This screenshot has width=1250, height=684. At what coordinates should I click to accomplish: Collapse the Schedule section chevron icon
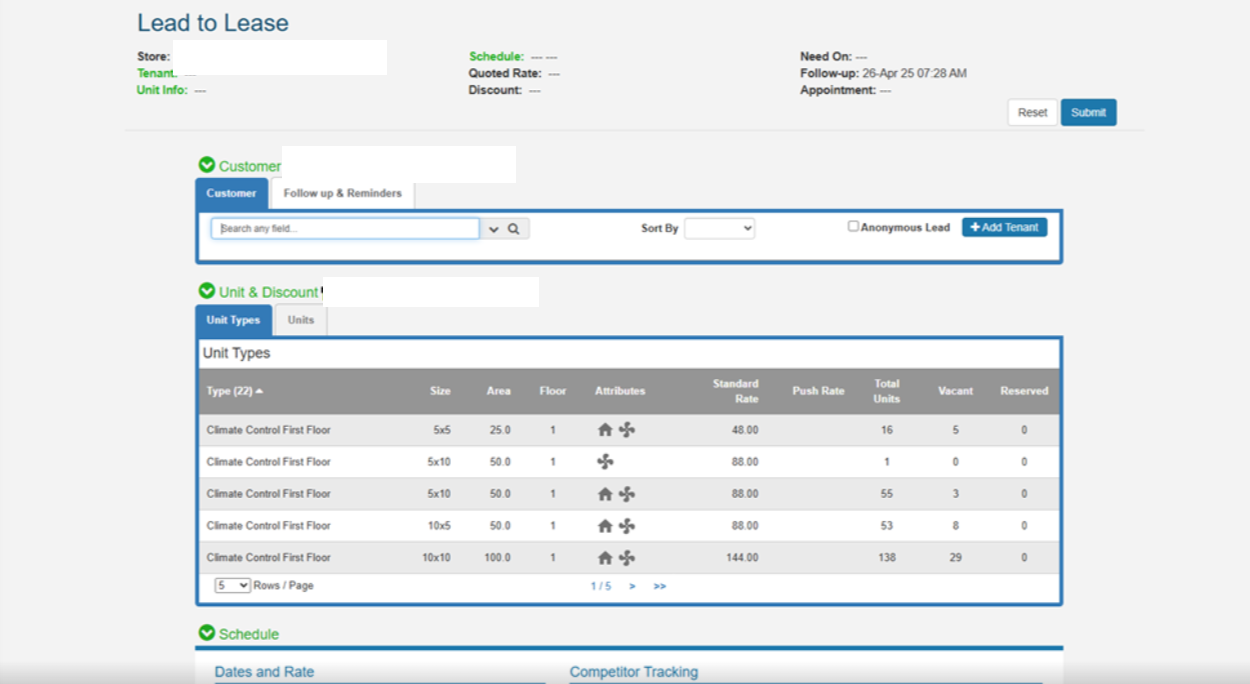click(x=207, y=633)
